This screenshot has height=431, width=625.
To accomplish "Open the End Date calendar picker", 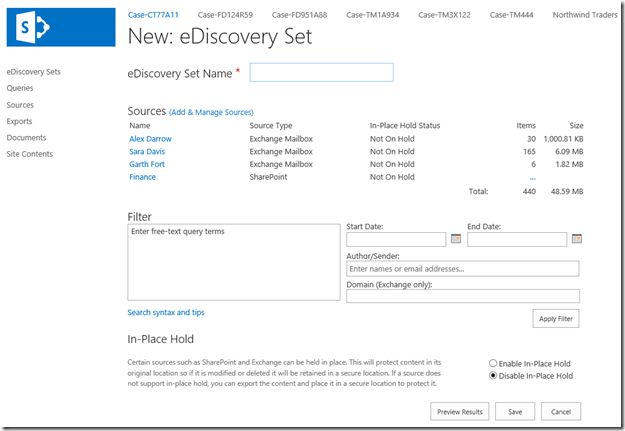I will click(576, 238).
